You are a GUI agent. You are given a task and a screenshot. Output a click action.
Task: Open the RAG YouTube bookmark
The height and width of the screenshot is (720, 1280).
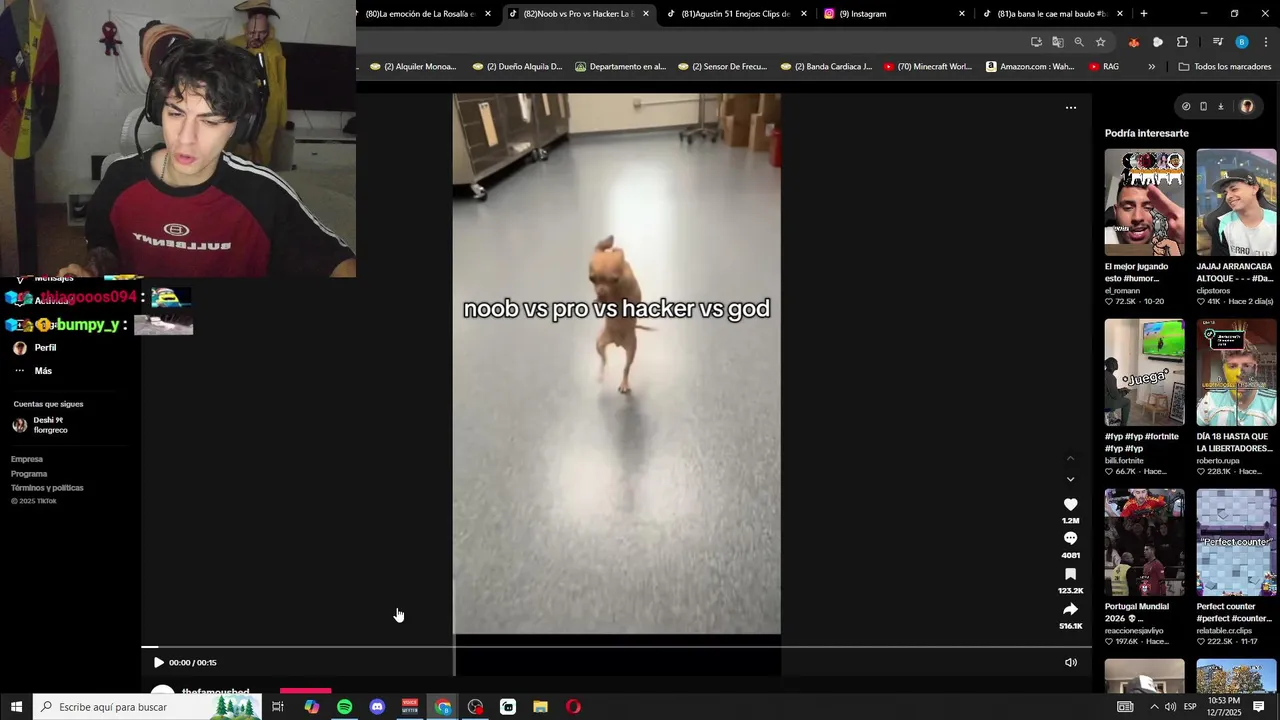click(1104, 67)
